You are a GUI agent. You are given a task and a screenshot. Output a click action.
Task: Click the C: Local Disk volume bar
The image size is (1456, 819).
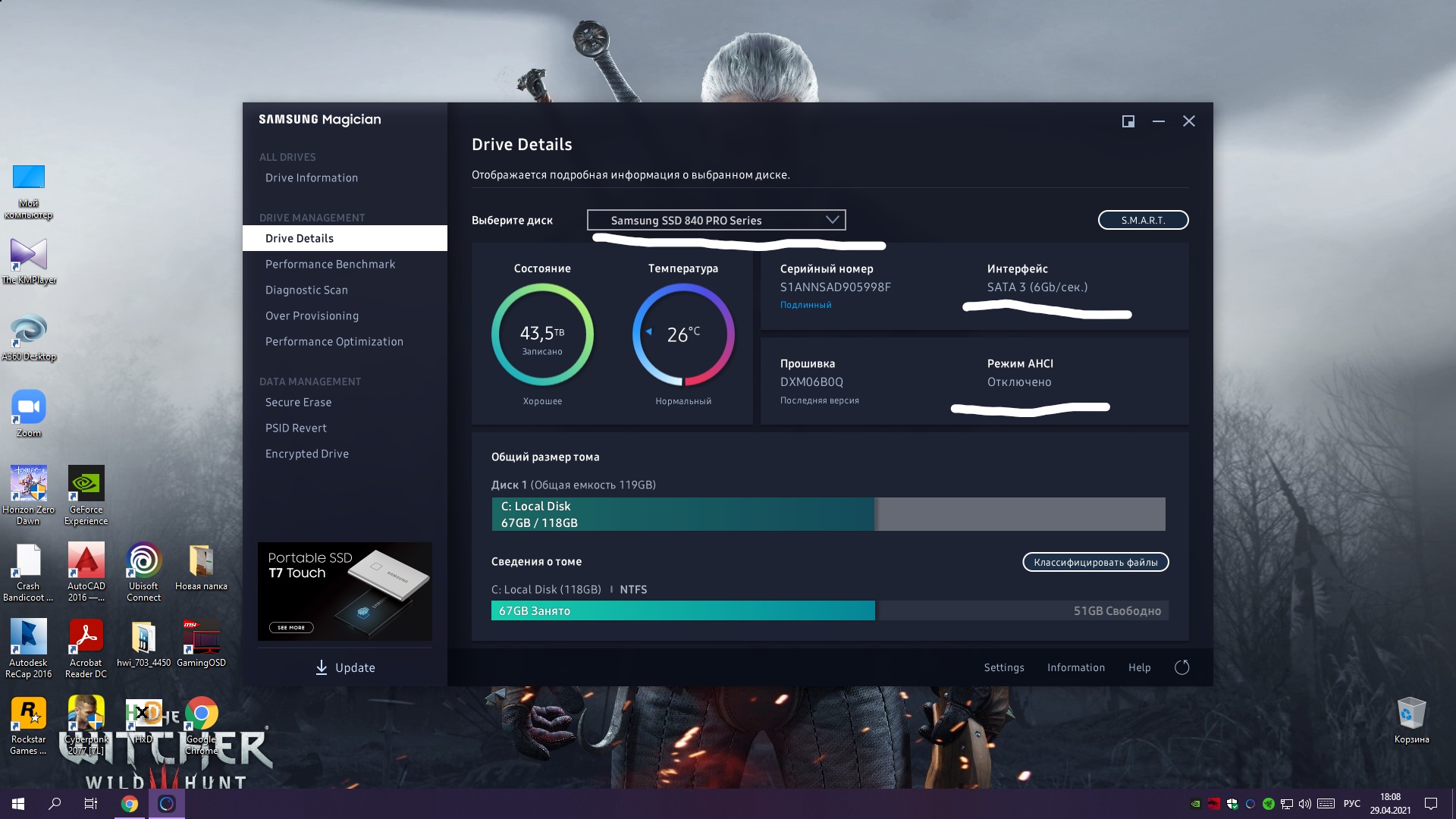click(x=682, y=514)
